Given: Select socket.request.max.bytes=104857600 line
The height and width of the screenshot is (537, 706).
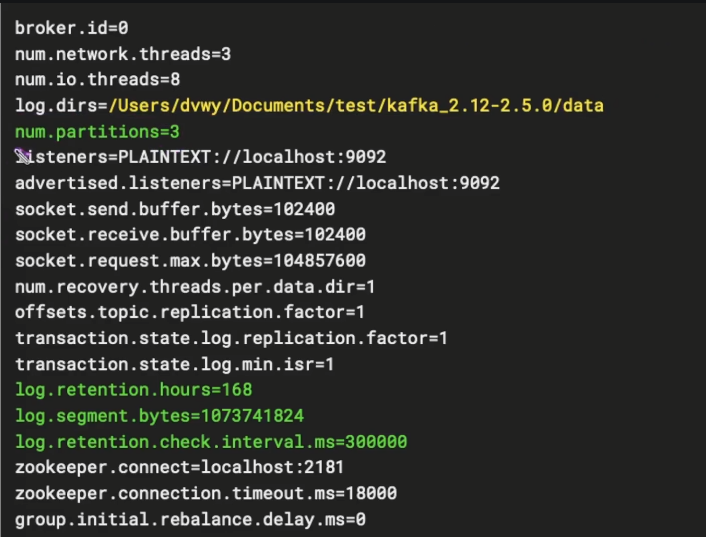Looking at the screenshot, I should [x=190, y=261].
